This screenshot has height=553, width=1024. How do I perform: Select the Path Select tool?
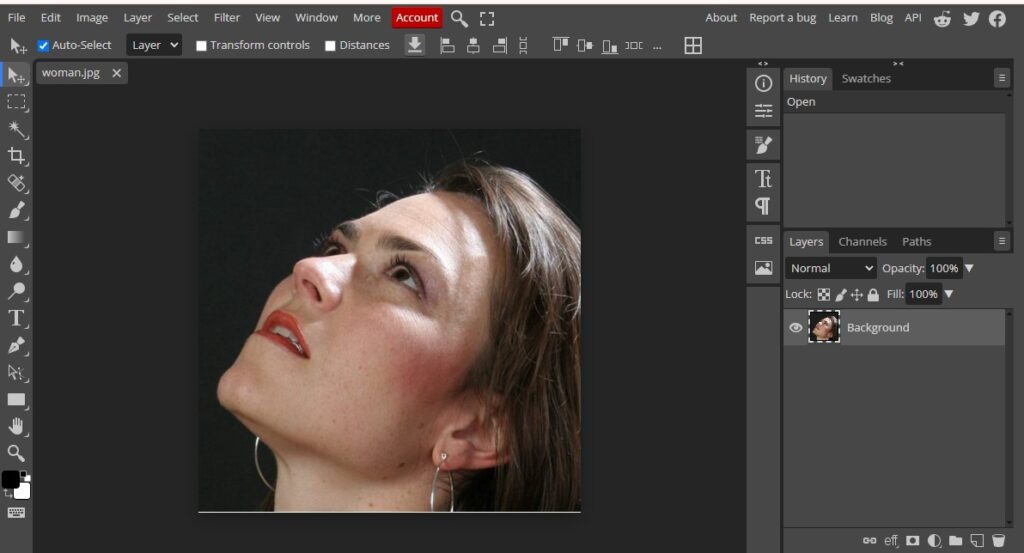coord(16,373)
